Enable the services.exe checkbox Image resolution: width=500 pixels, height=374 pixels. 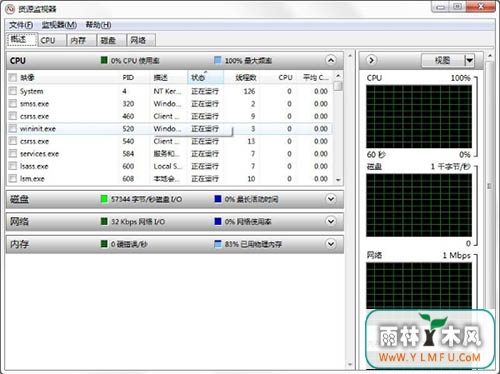pos(13,153)
